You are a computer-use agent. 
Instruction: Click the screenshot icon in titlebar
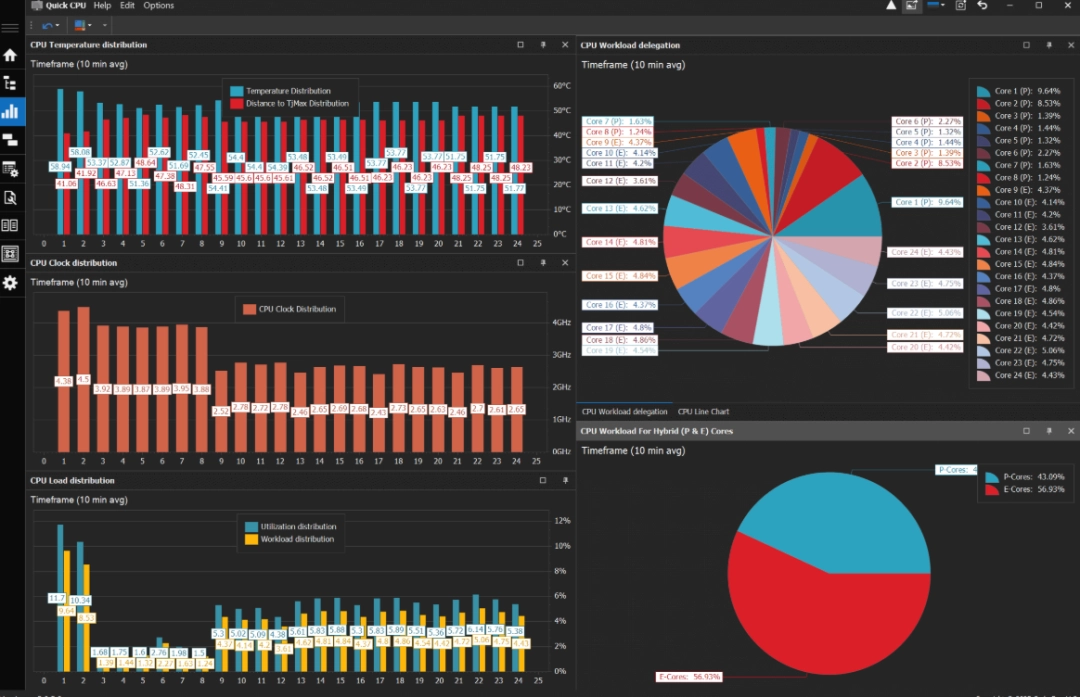[960, 6]
